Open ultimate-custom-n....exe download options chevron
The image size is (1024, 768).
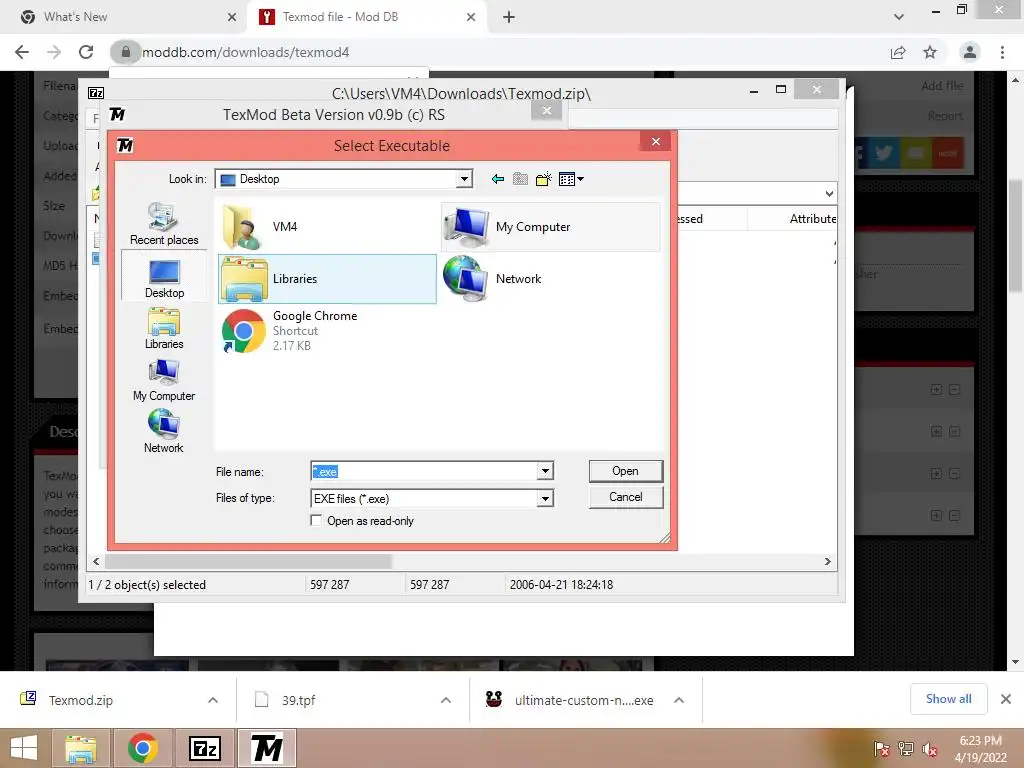click(679, 700)
